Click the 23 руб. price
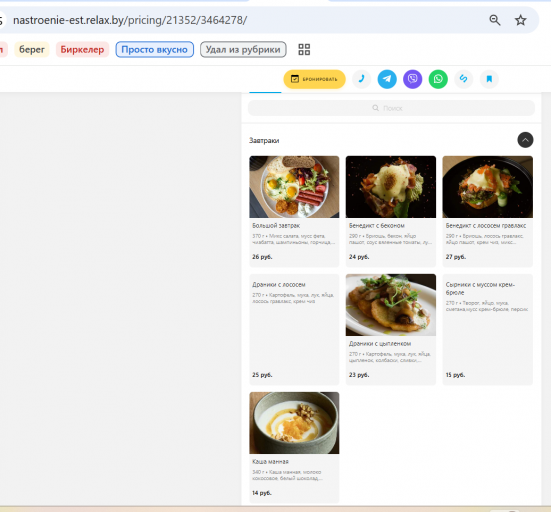The height and width of the screenshot is (512, 551). [x=359, y=375]
